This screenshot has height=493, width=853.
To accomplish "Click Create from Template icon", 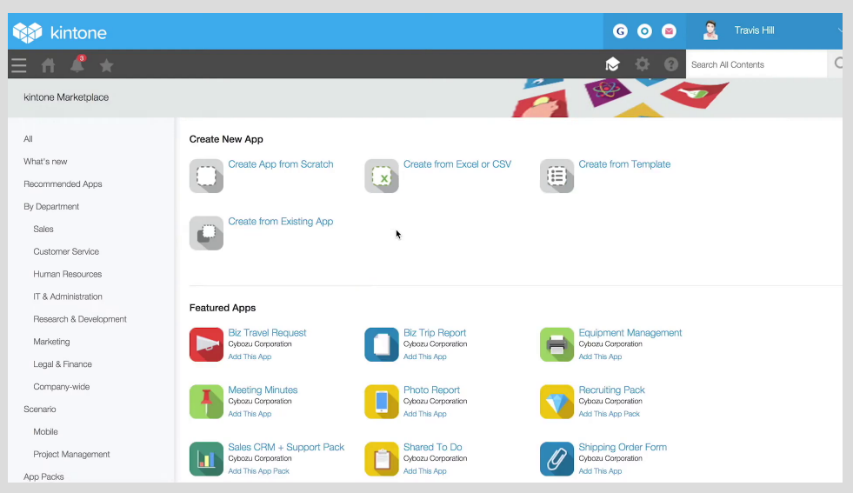I will point(557,176).
